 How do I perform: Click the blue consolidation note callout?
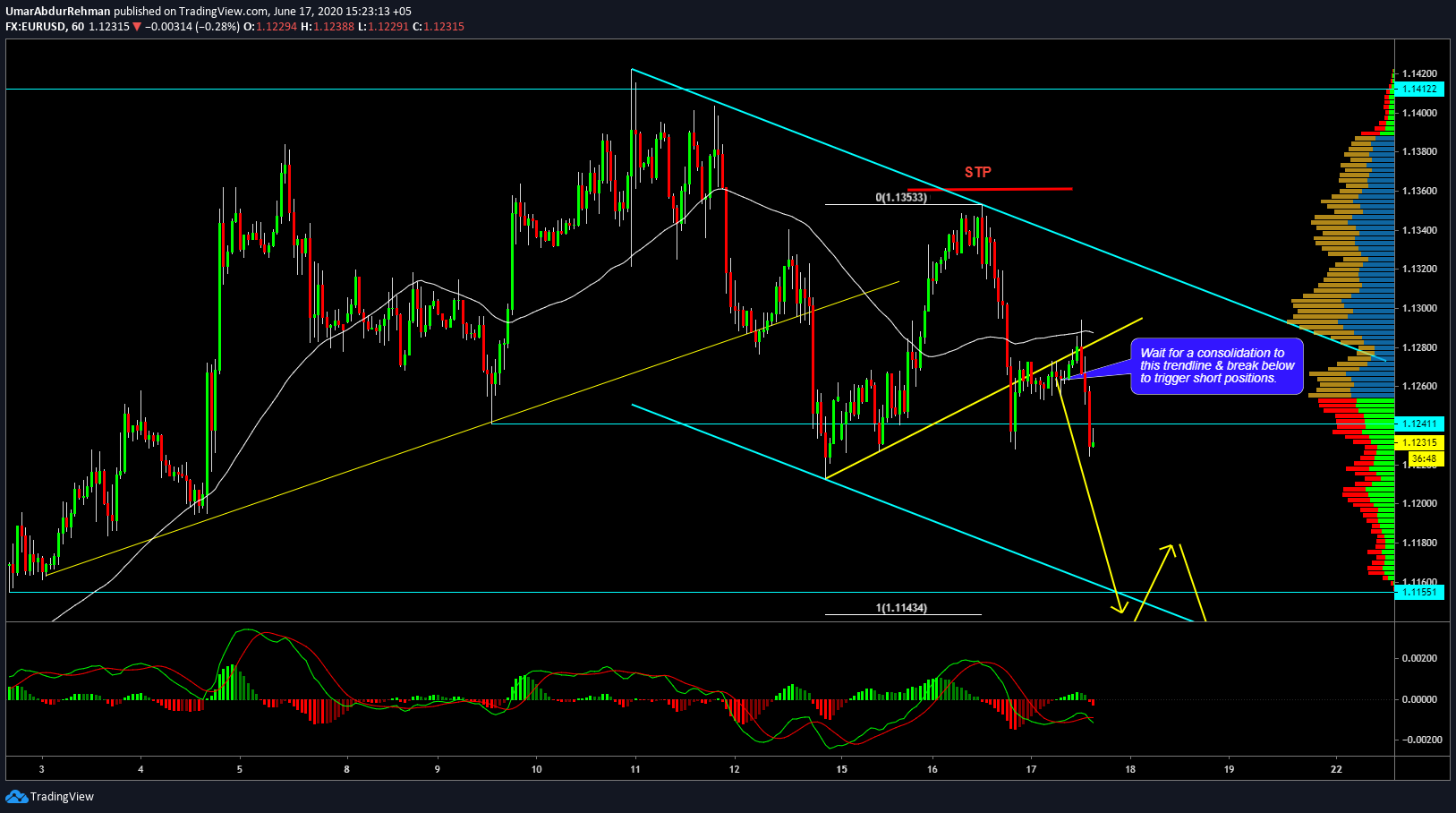[x=1217, y=366]
